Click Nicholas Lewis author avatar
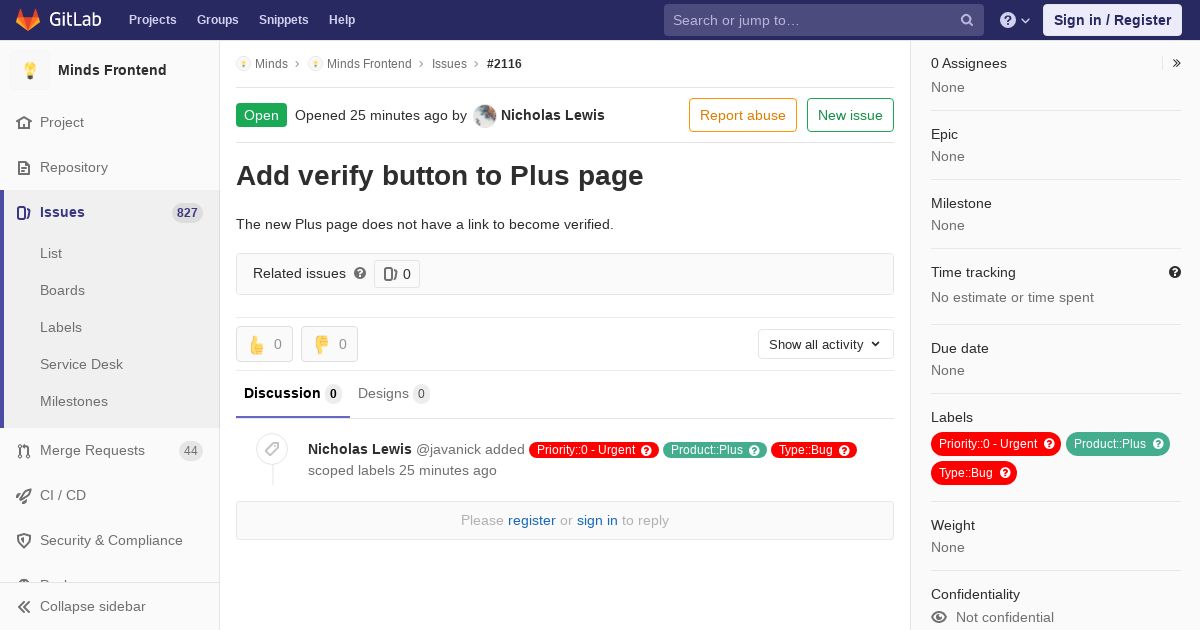The height and width of the screenshot is (630, 1200). point(485,115)
